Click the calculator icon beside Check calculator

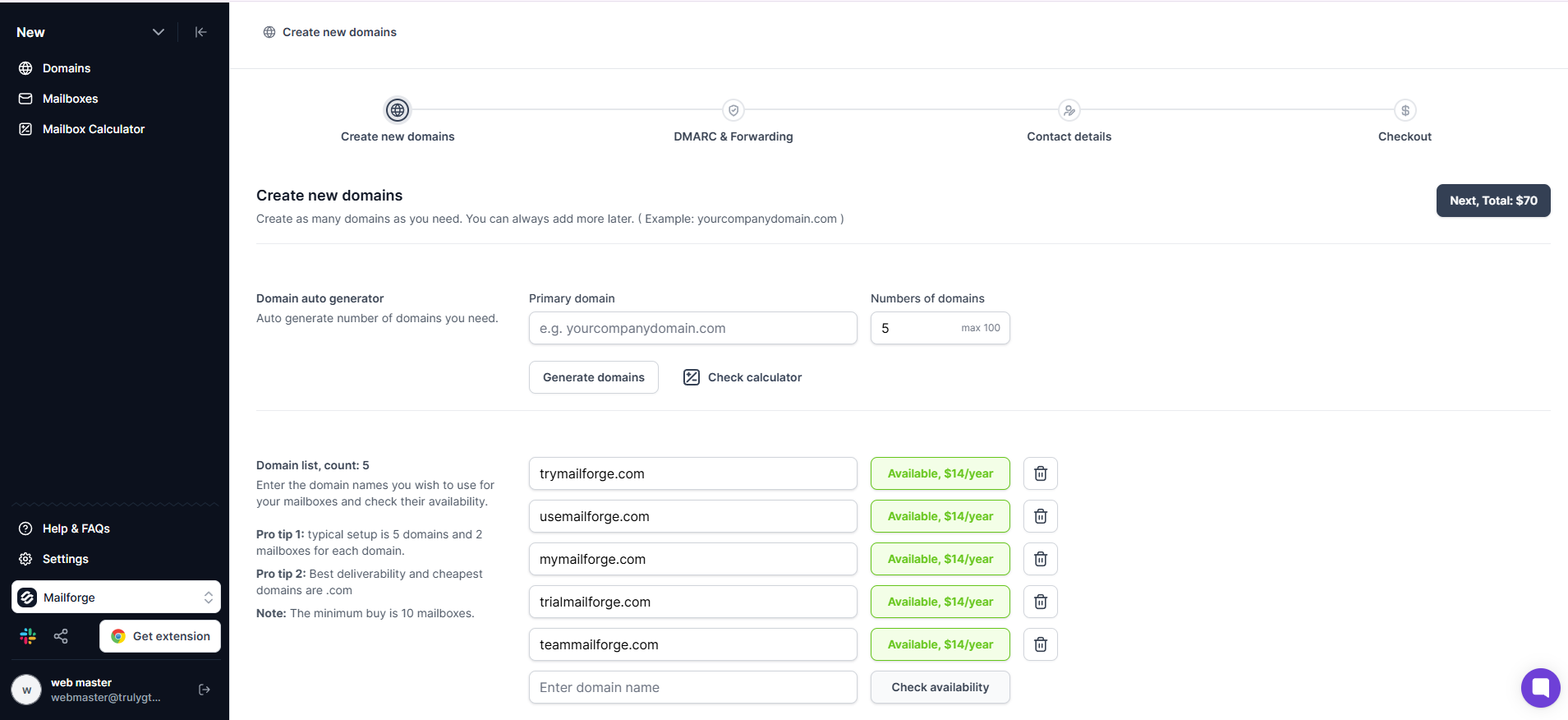(692, 377)
